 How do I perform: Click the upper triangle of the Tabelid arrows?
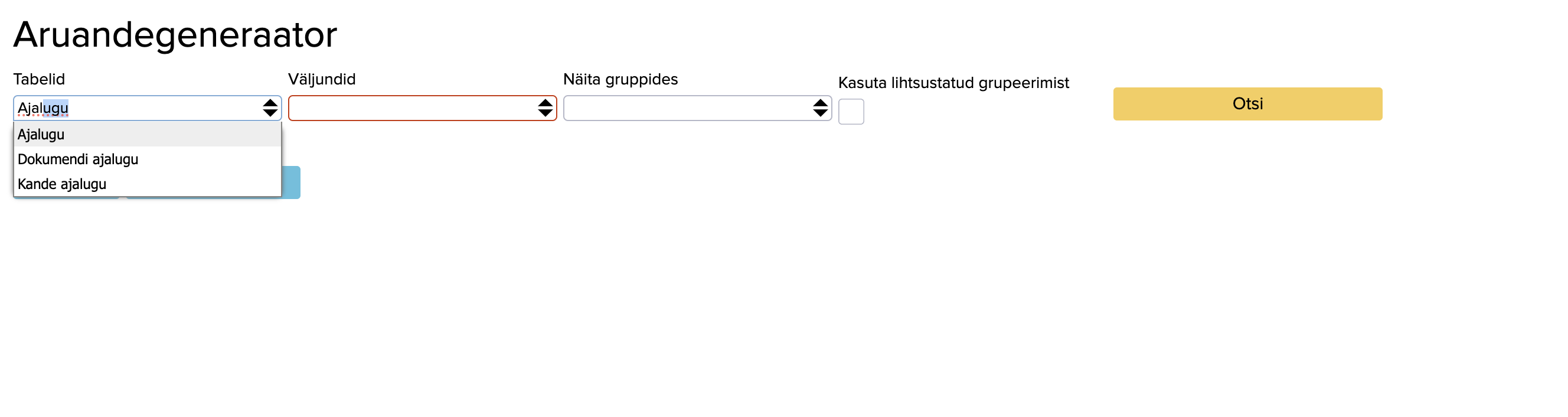point(270,103)
